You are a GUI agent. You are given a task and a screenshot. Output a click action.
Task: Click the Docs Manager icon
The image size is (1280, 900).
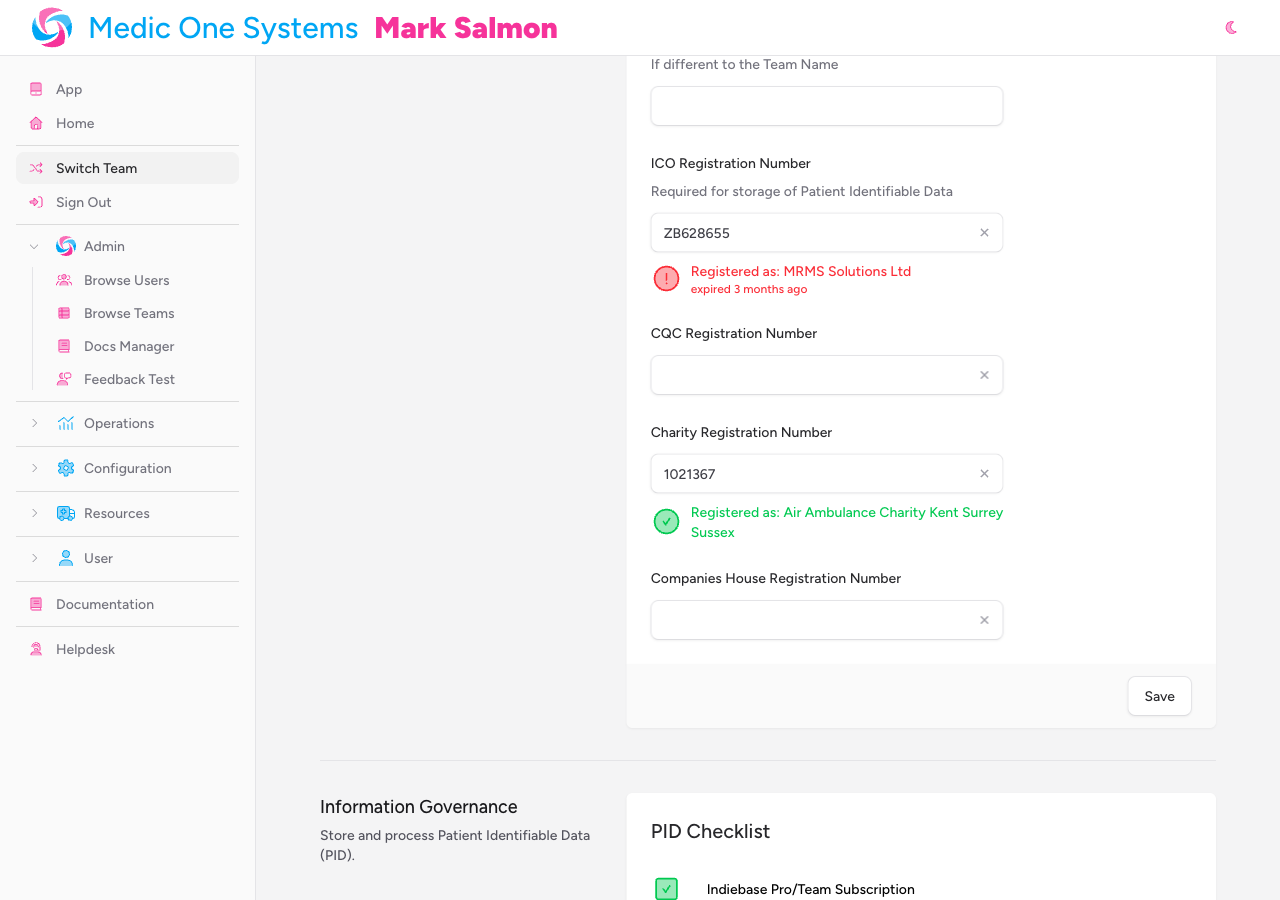pyautogui.click(x=64, y=346)
